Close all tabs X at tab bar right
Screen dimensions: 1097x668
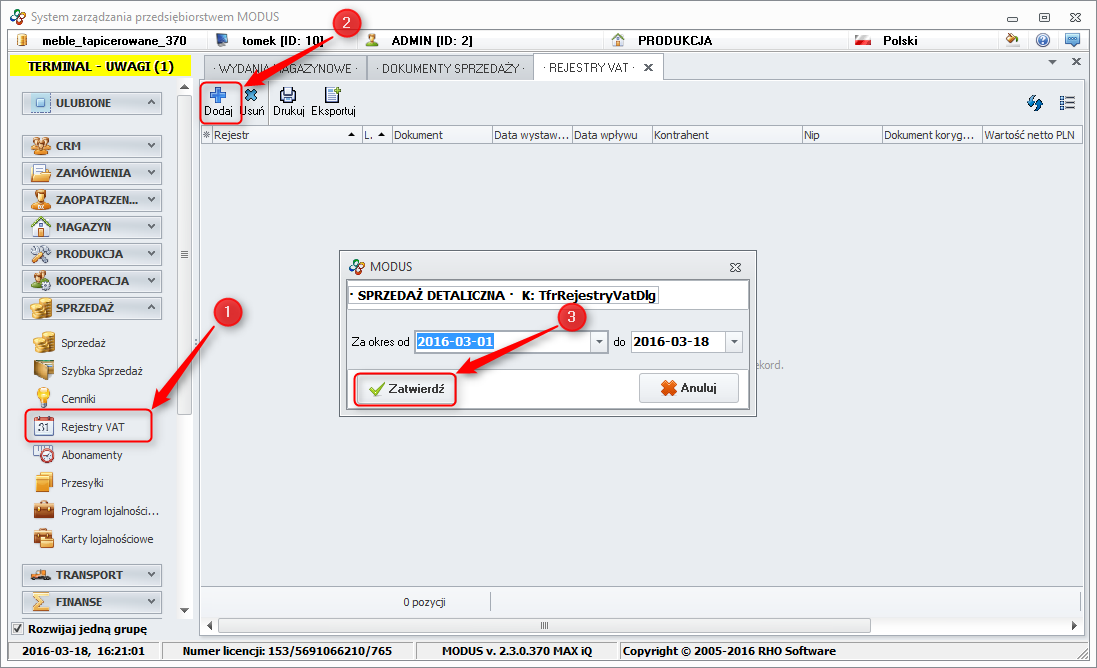(1077, 62)
